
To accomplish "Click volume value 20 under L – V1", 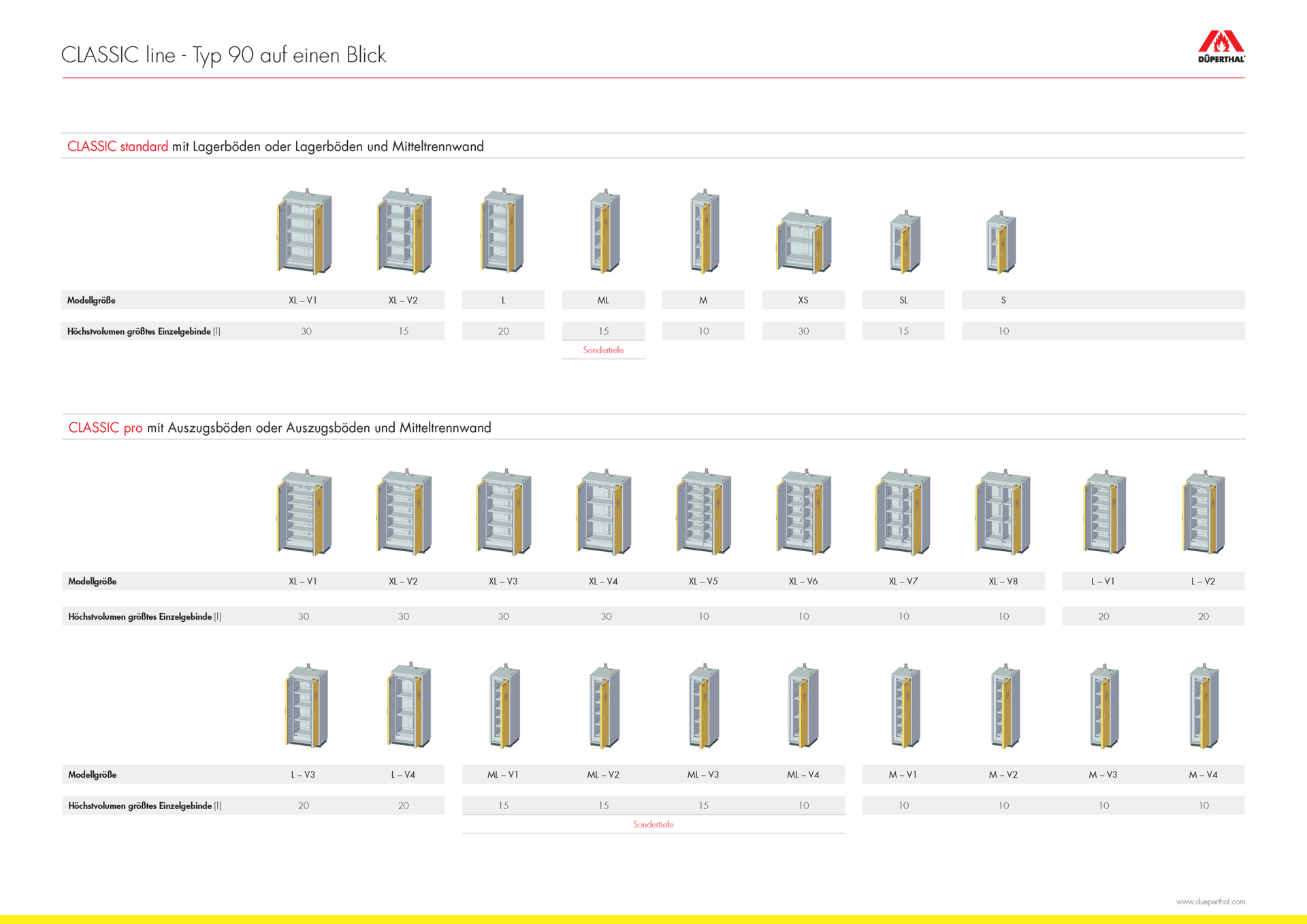I will tap(1103, 616).
